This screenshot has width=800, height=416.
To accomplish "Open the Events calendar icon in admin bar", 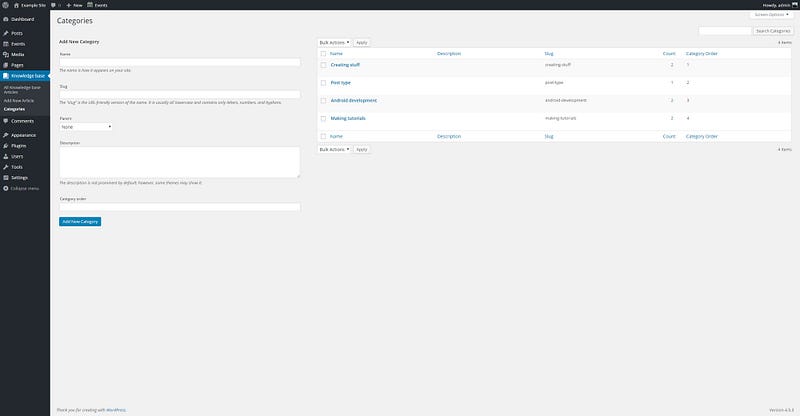I will tap(90, 5).
